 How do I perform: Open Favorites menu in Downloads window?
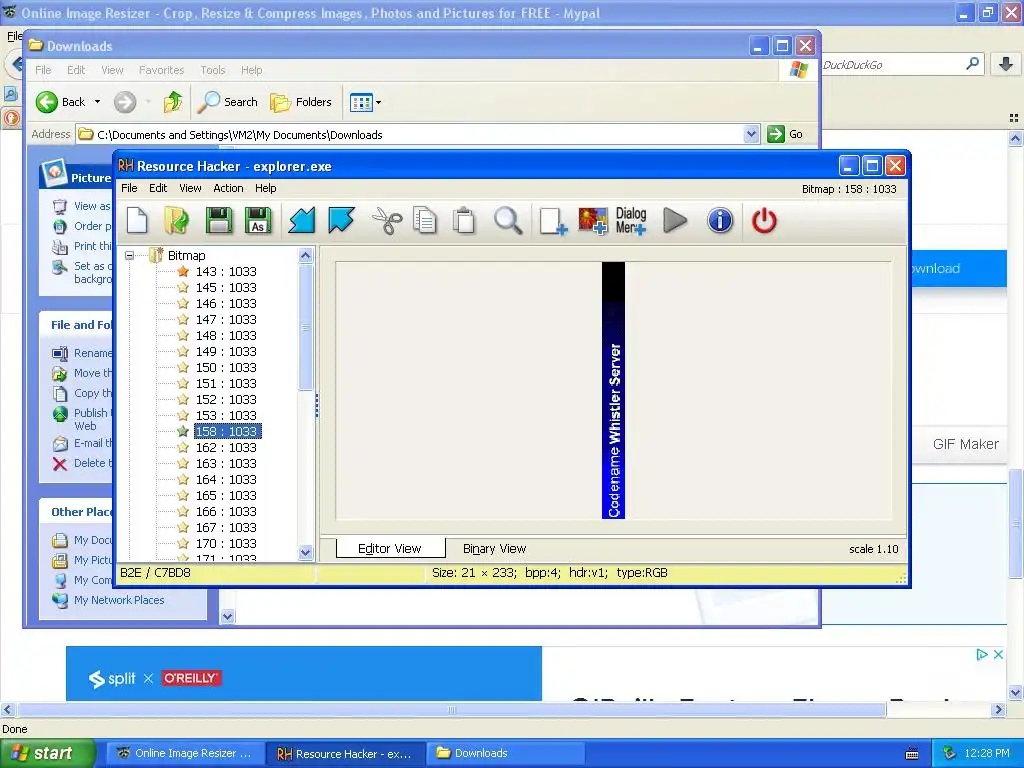tap(161, 70)
